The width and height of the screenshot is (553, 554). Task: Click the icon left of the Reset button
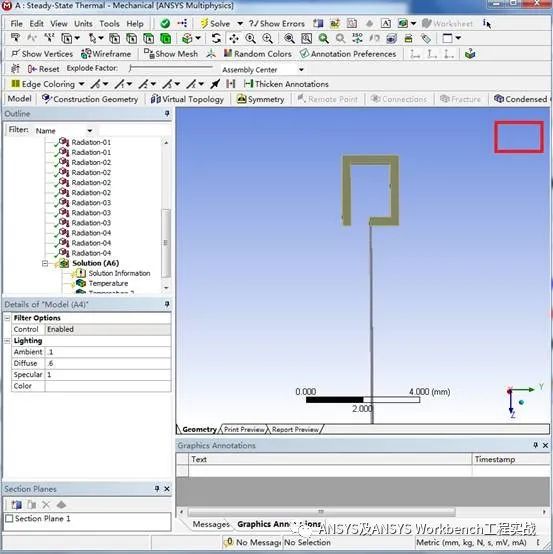[x=15, y=69]
